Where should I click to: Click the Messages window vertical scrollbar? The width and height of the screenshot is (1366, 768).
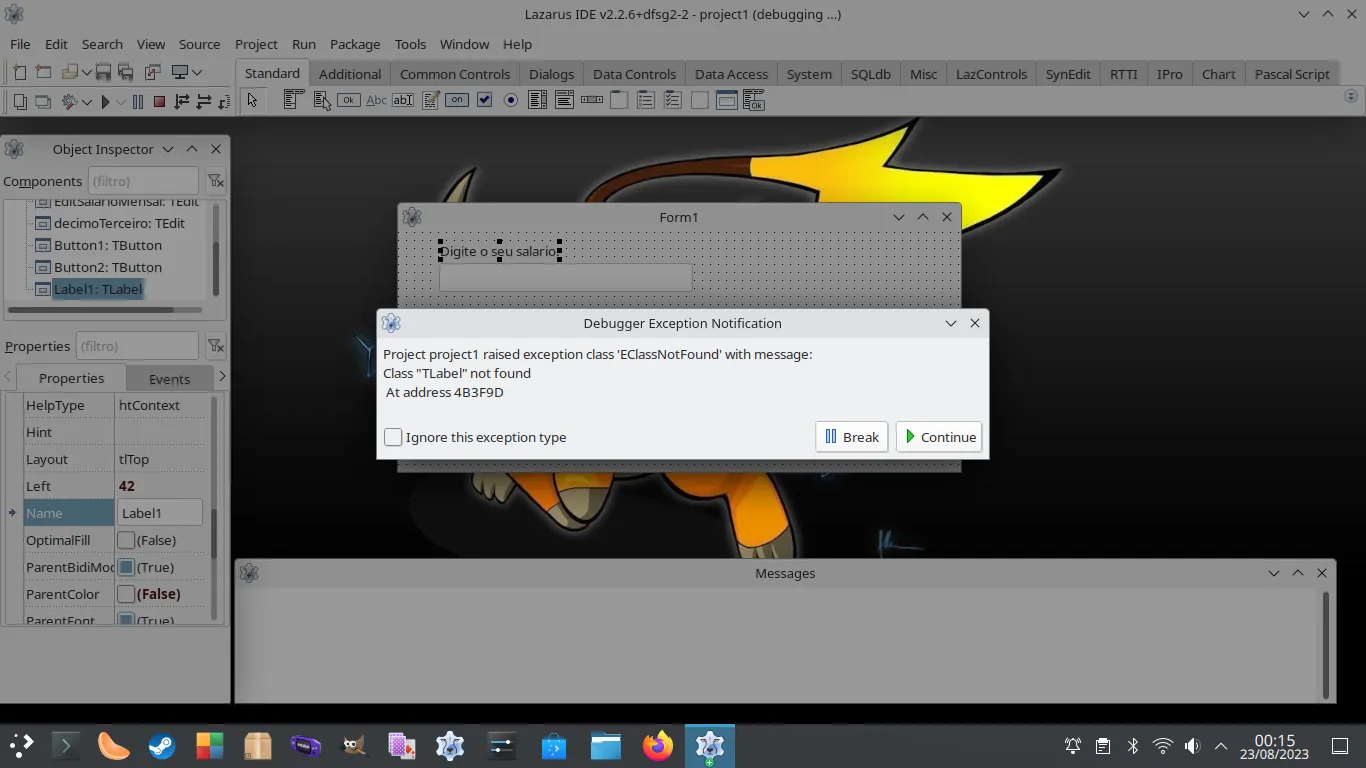(x=1326, y=645)
